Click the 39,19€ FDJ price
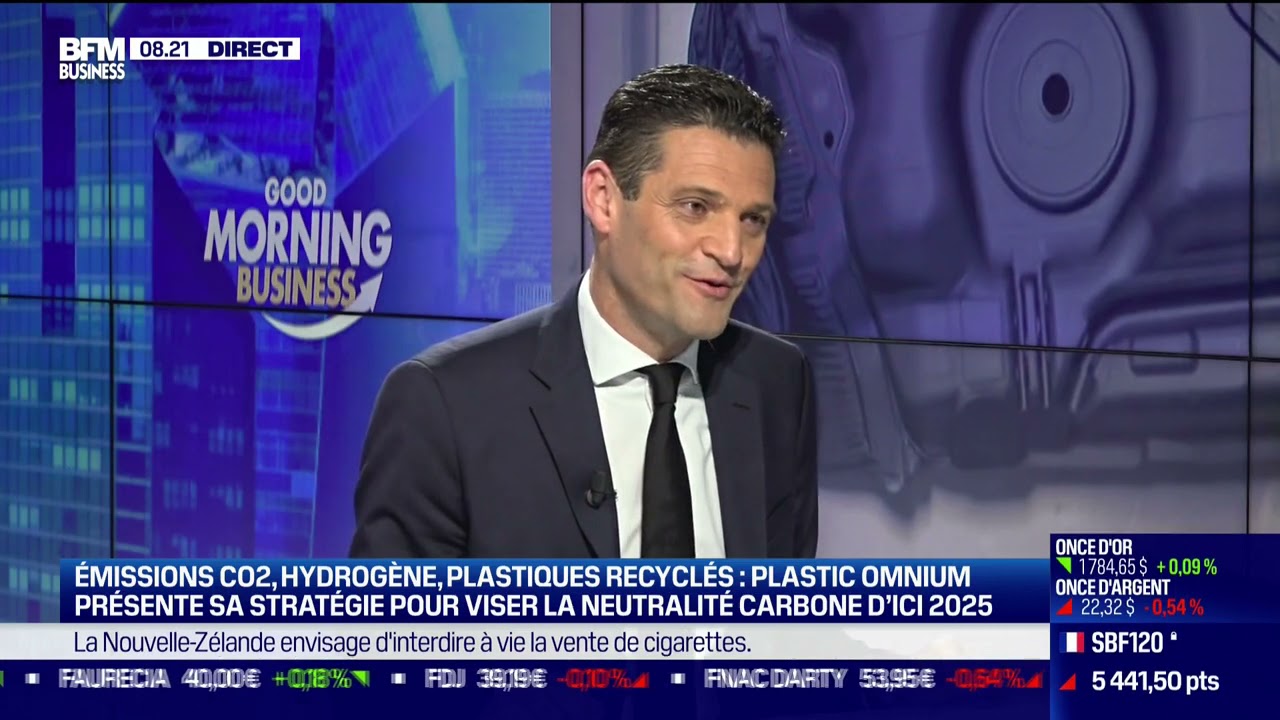Image resolution: width=1280 pixels, height=720 pixels. click(x=512, y=679)
